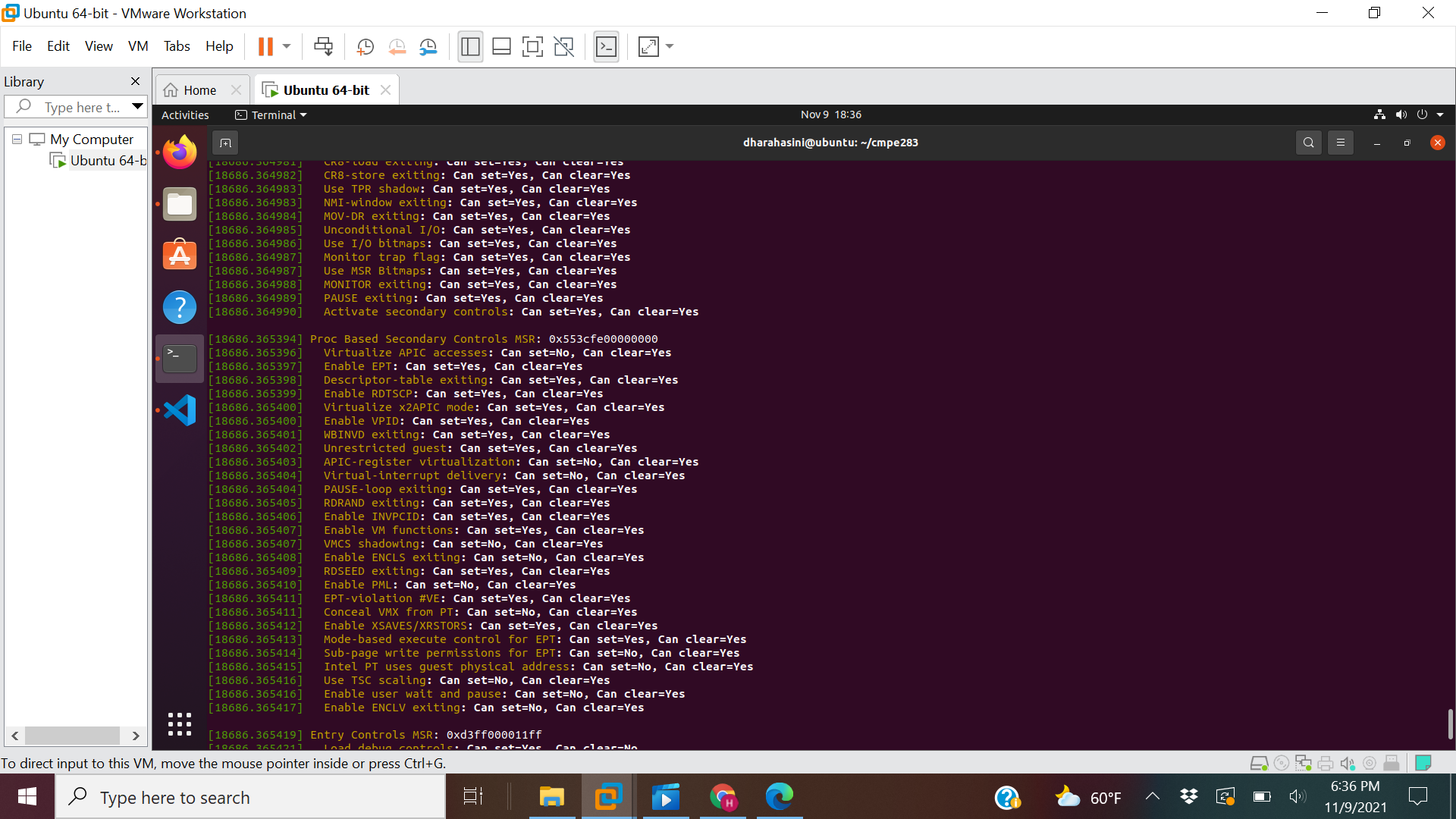The height and width of the screenshot is (819, 1456).
Task: Pause the virtual machine with the orange button
Action: 265,47
